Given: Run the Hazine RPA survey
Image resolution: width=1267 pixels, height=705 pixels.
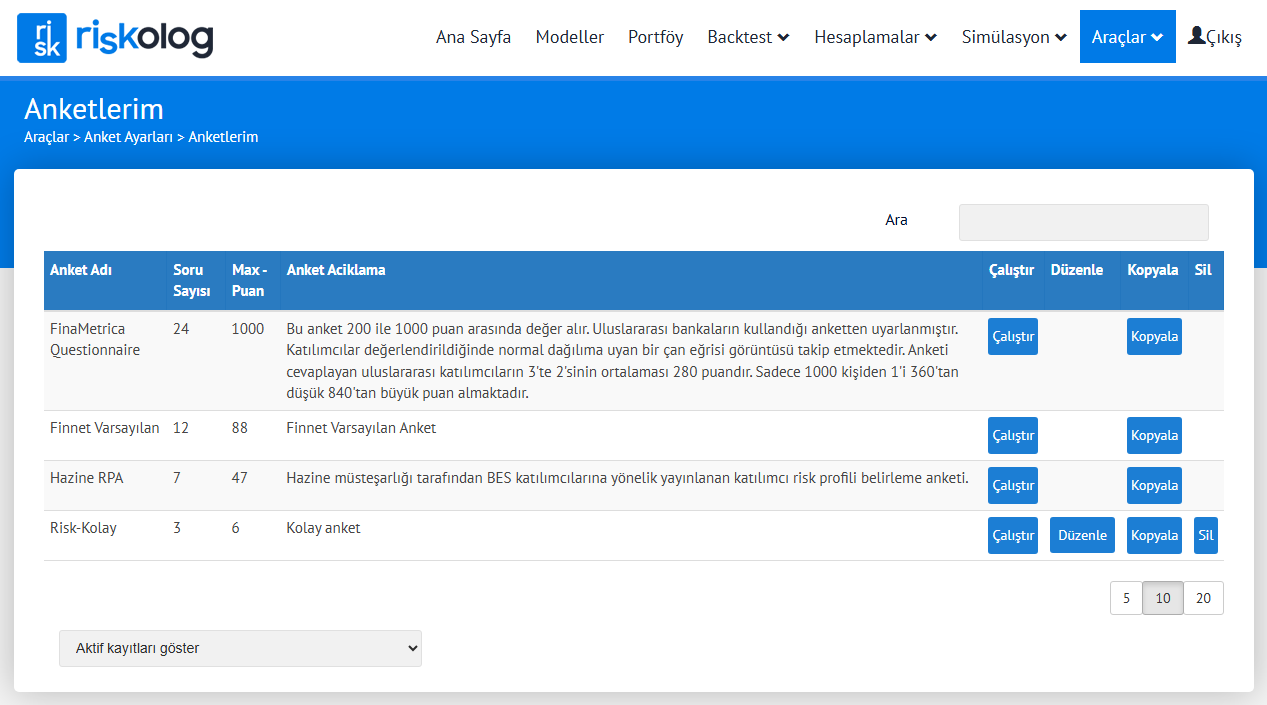Looking at the screenshot, I should pyautogui.click(x=1013, y=485).
